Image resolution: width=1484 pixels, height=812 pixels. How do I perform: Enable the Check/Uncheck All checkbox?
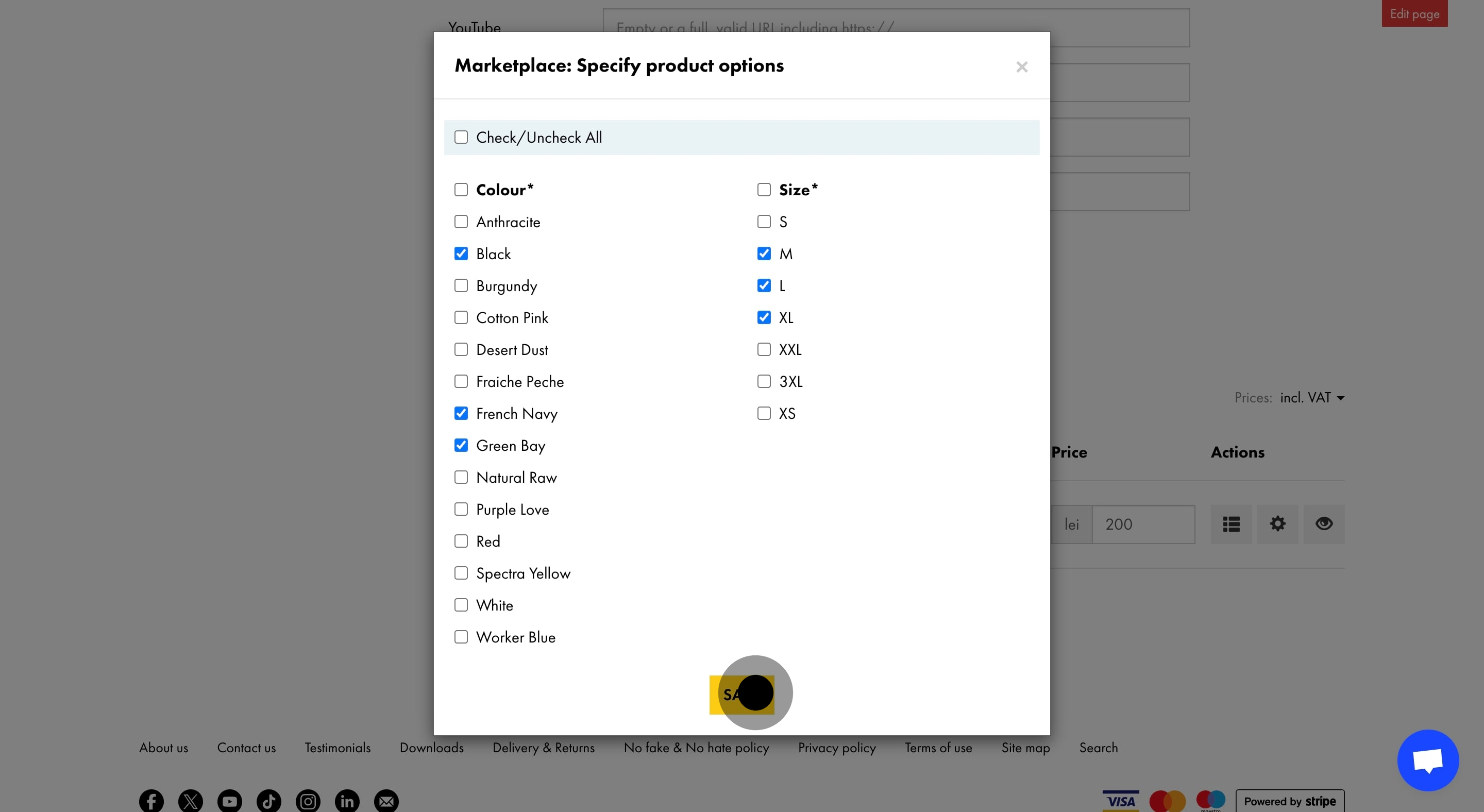(x=461, y=137)
